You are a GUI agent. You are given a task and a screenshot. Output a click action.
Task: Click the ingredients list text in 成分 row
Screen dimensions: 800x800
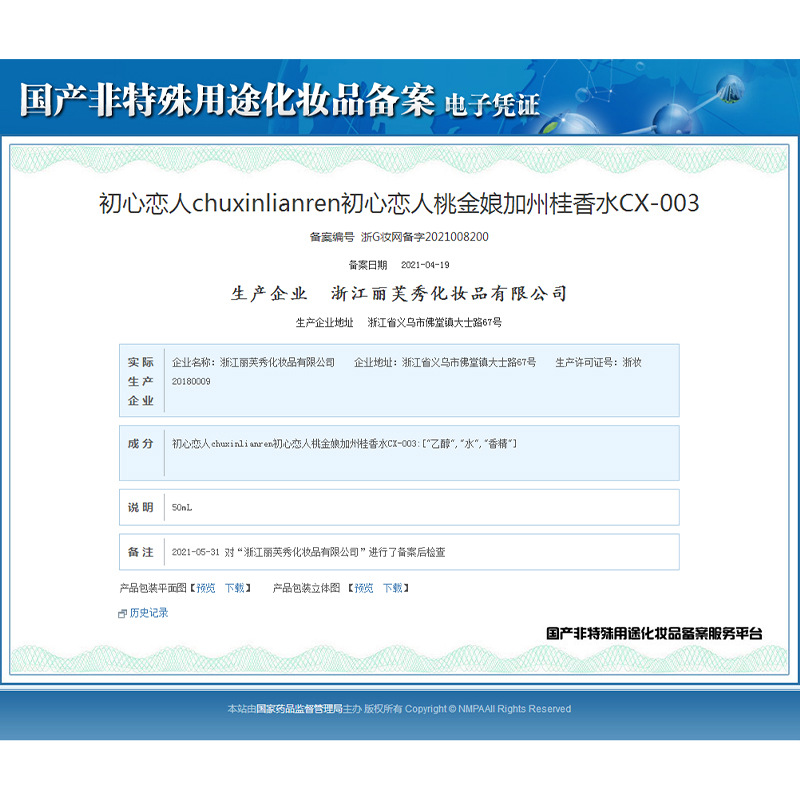344,443
